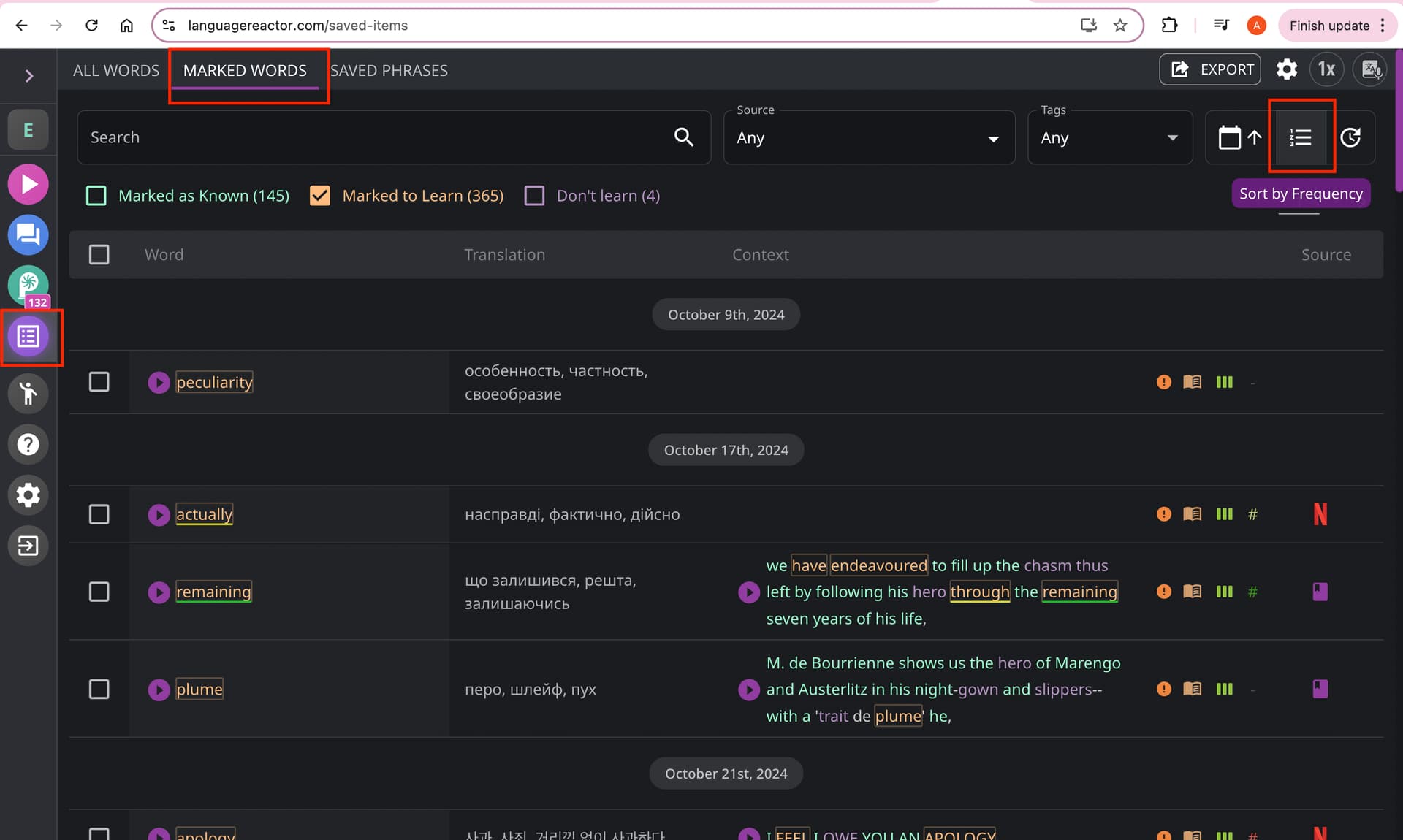Click into the Search input field
Image resolution: width=1403 pixels, height=840 pixels.
tap(394, 137)
